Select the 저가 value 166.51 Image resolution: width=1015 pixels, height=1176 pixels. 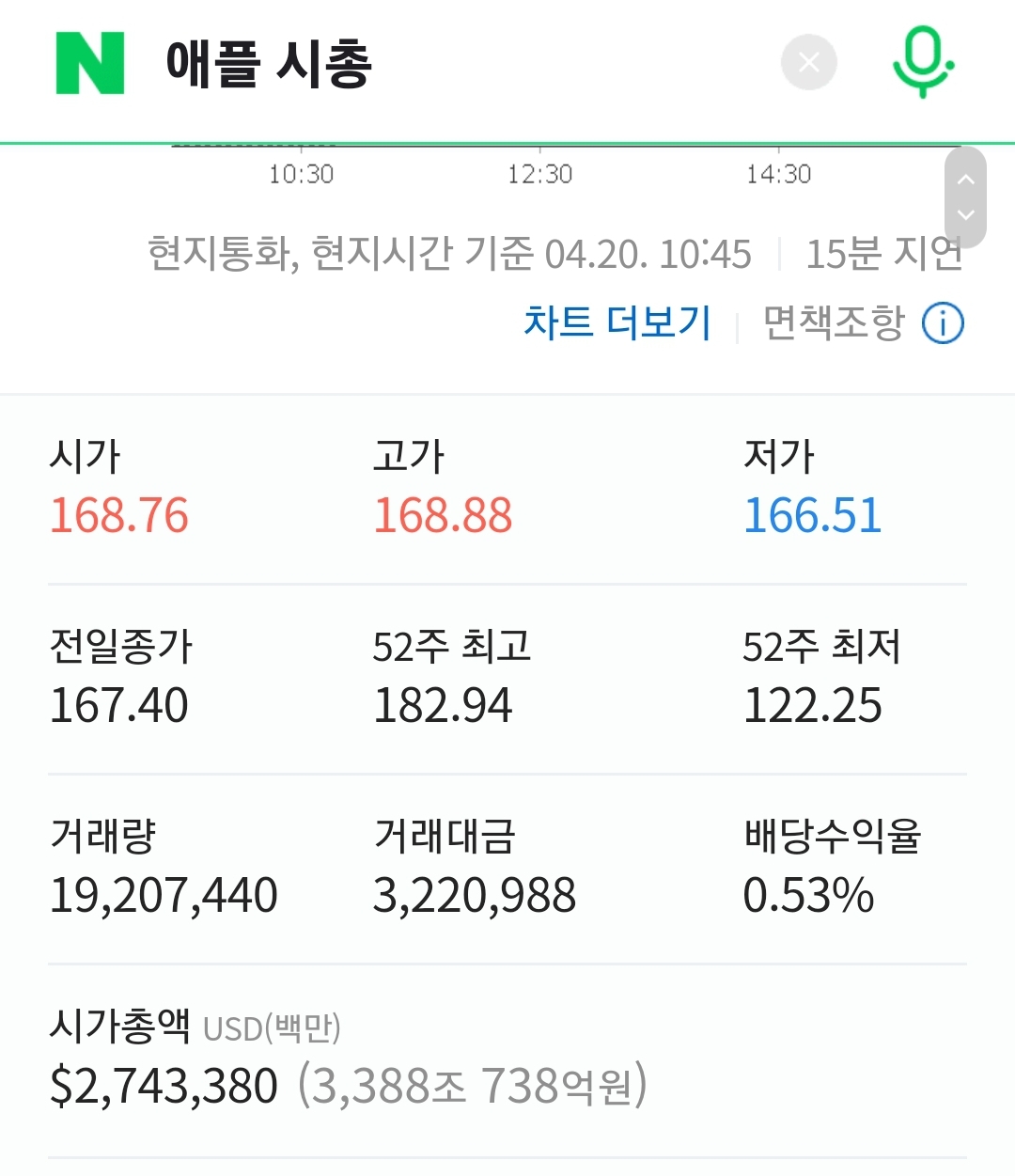[813, 516]
